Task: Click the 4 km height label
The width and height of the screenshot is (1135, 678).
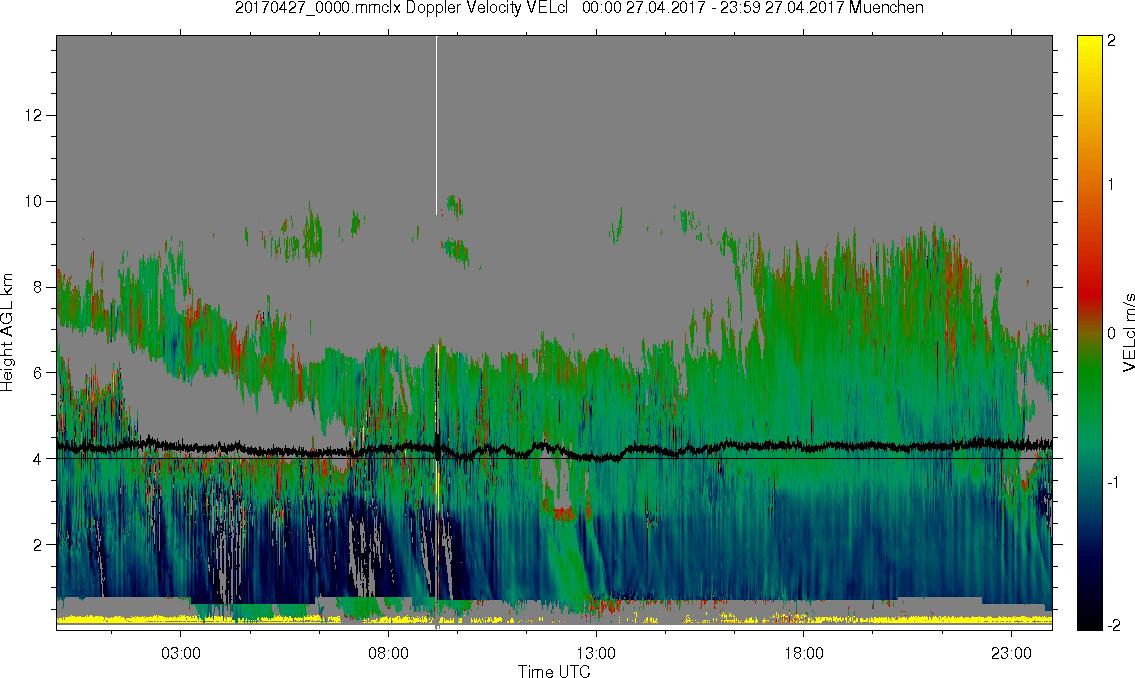Action: [38, 459]
